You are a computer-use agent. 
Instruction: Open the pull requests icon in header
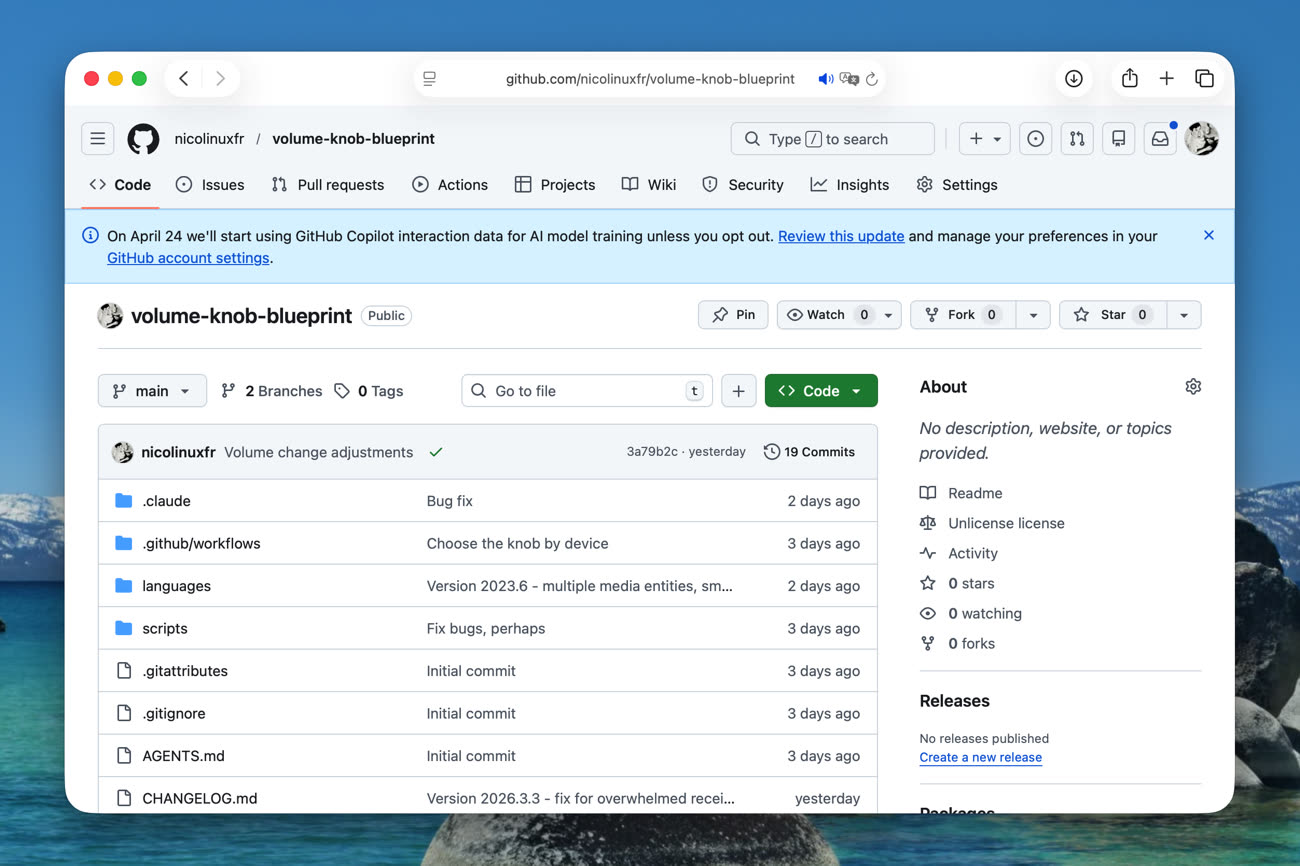pos(1077,139)
